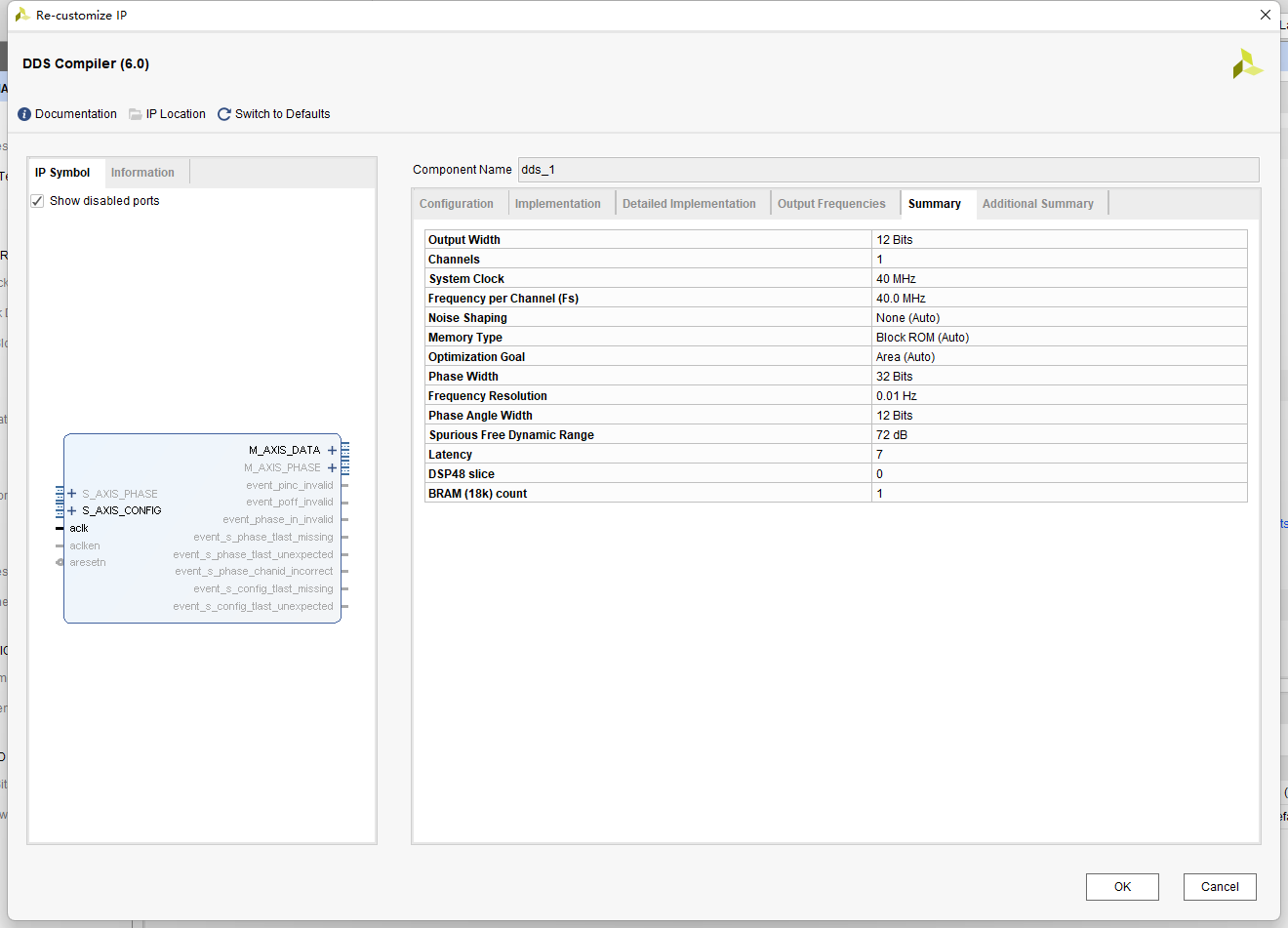Open the Implementation tab
The width and height of the screenshot is (1288, 928).
(x=558, y=204)
